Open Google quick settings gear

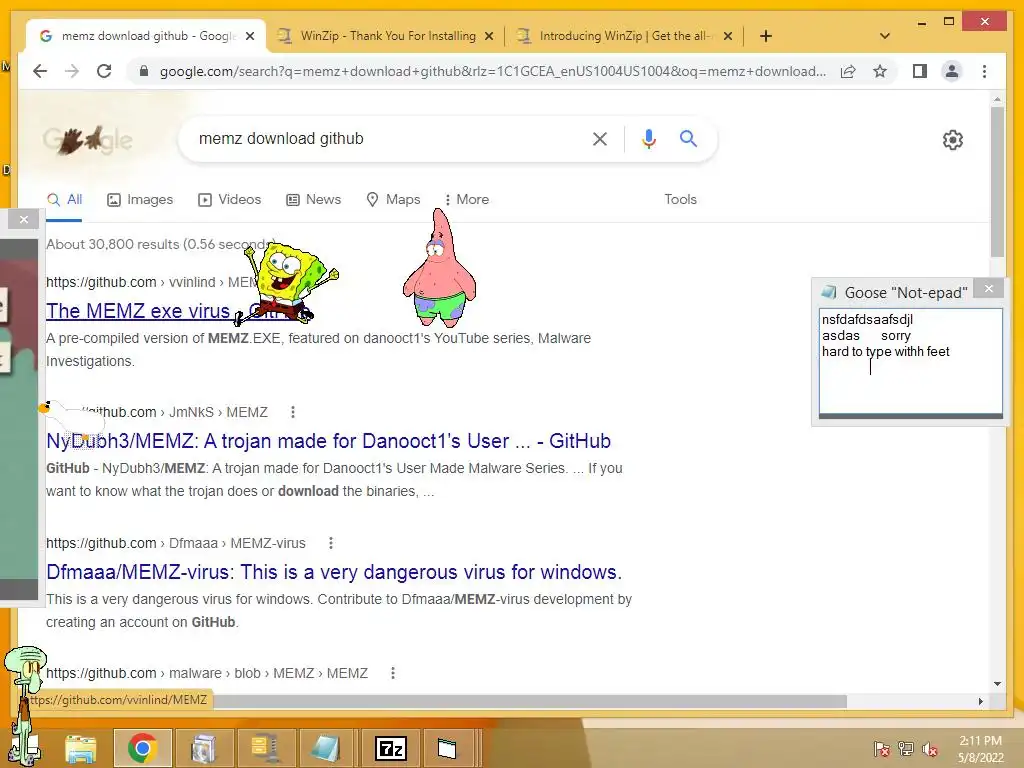click(952, 140)
